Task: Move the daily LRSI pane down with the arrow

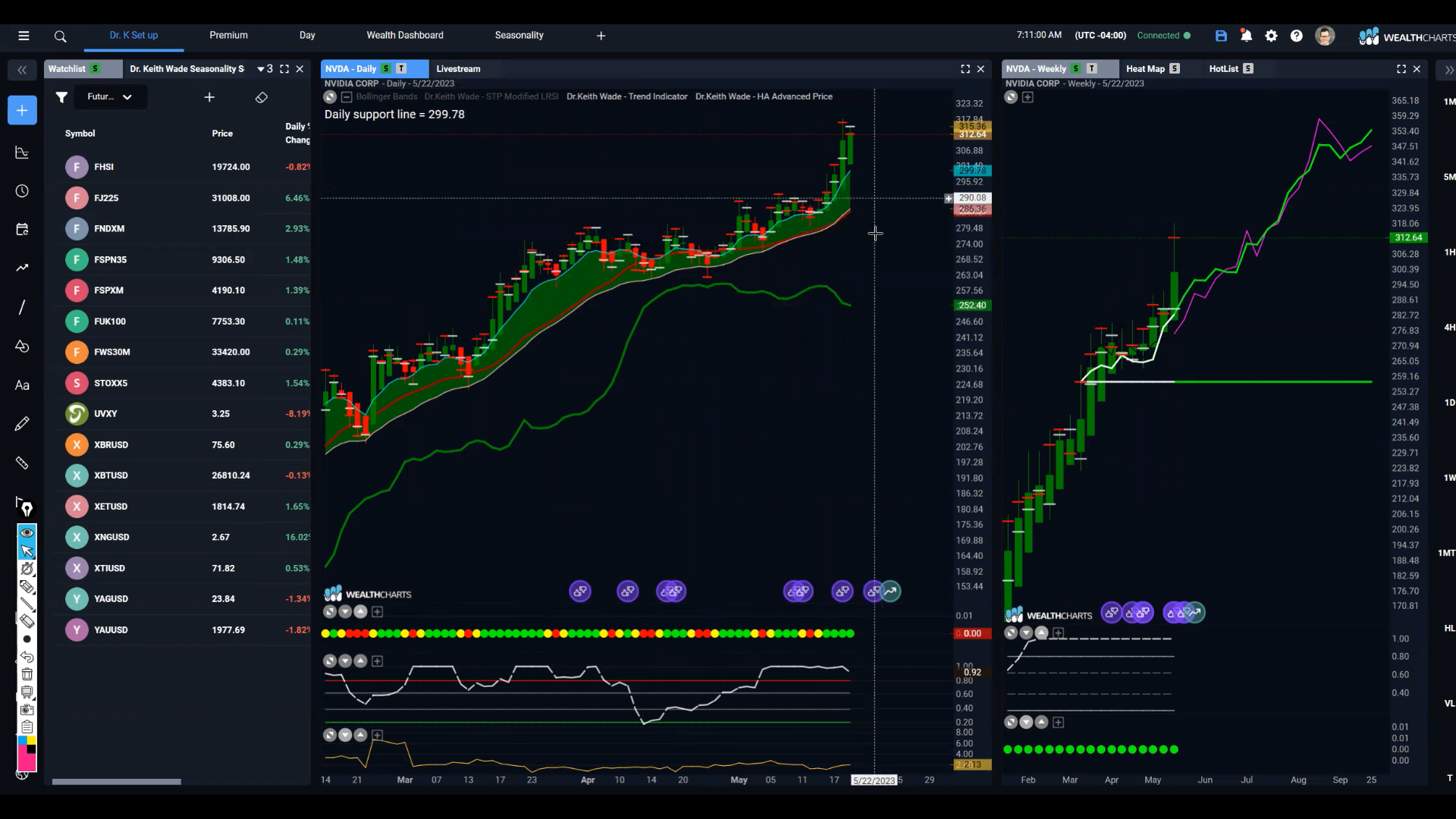Action: 345,661
